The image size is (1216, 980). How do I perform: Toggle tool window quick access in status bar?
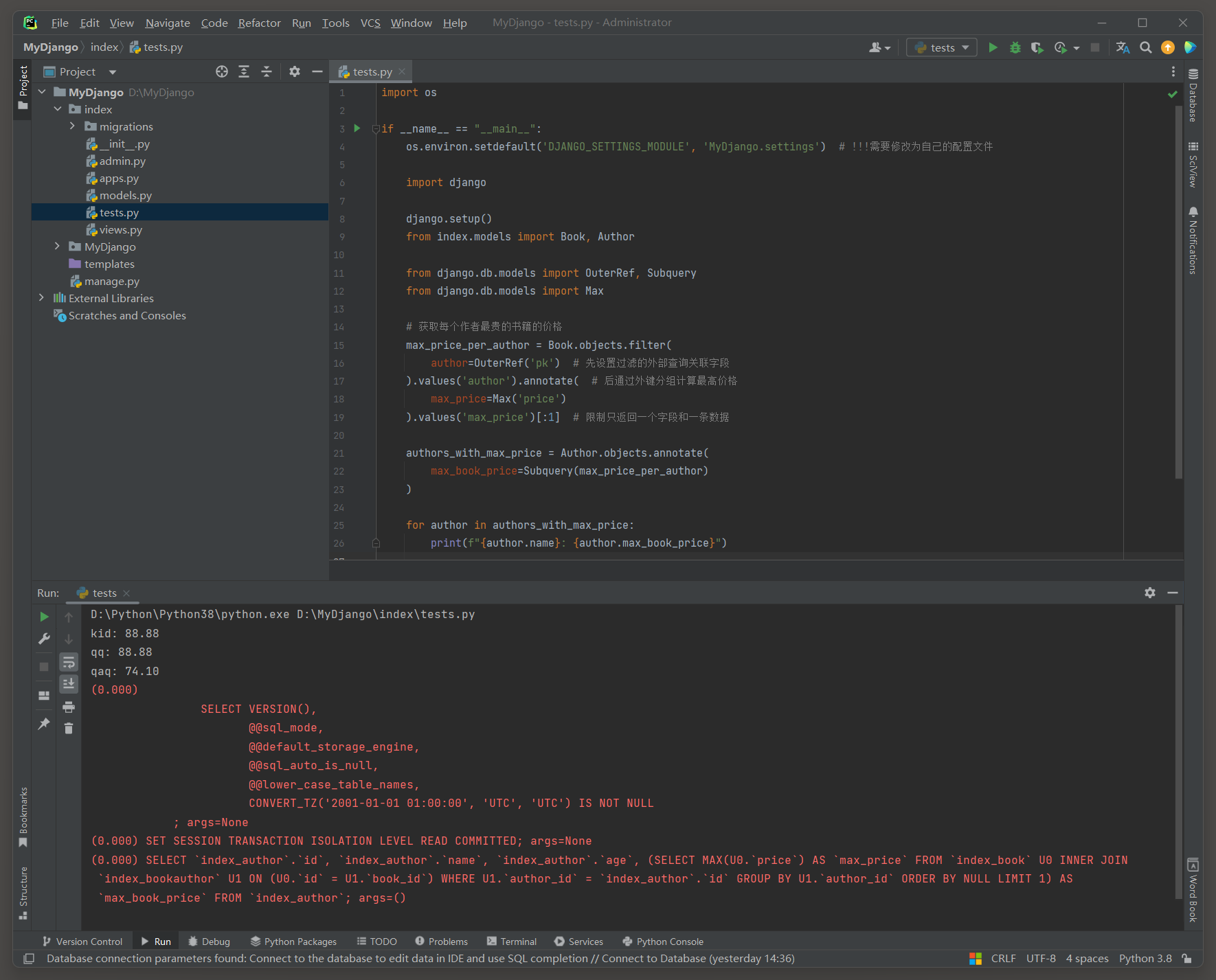(x=29, y=959)
